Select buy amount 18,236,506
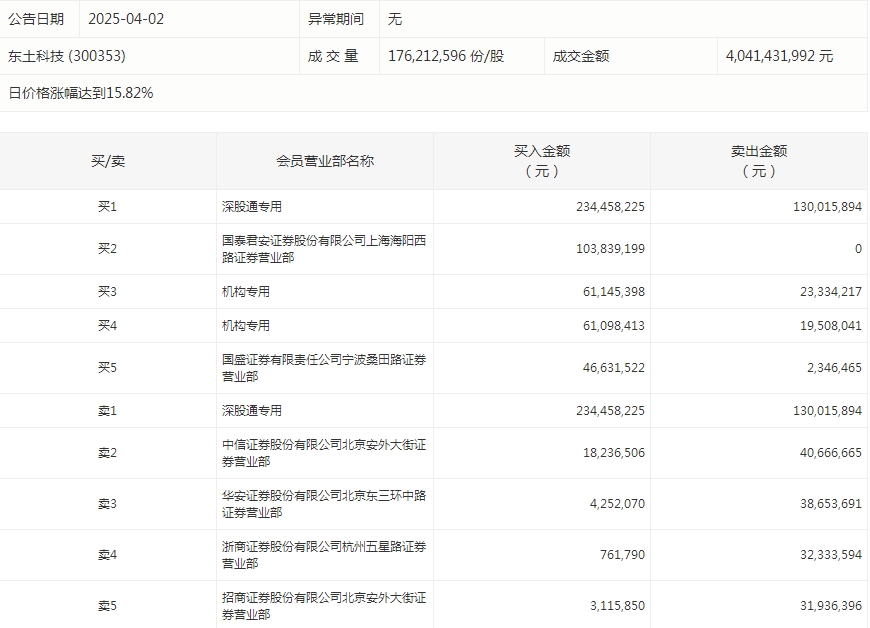 (x=614, y=453)
